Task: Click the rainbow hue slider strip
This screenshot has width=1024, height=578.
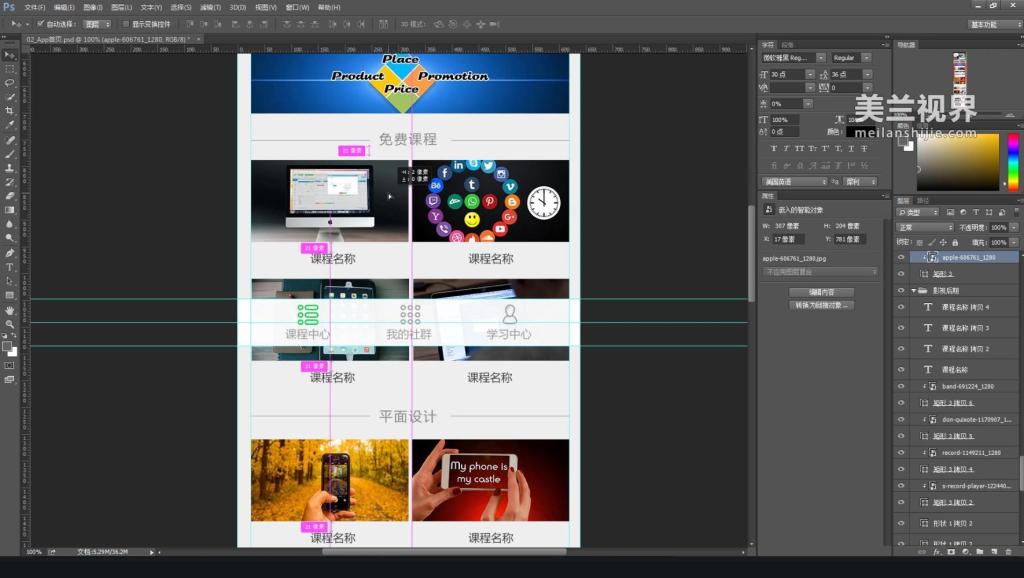Action: (1013, 162)
